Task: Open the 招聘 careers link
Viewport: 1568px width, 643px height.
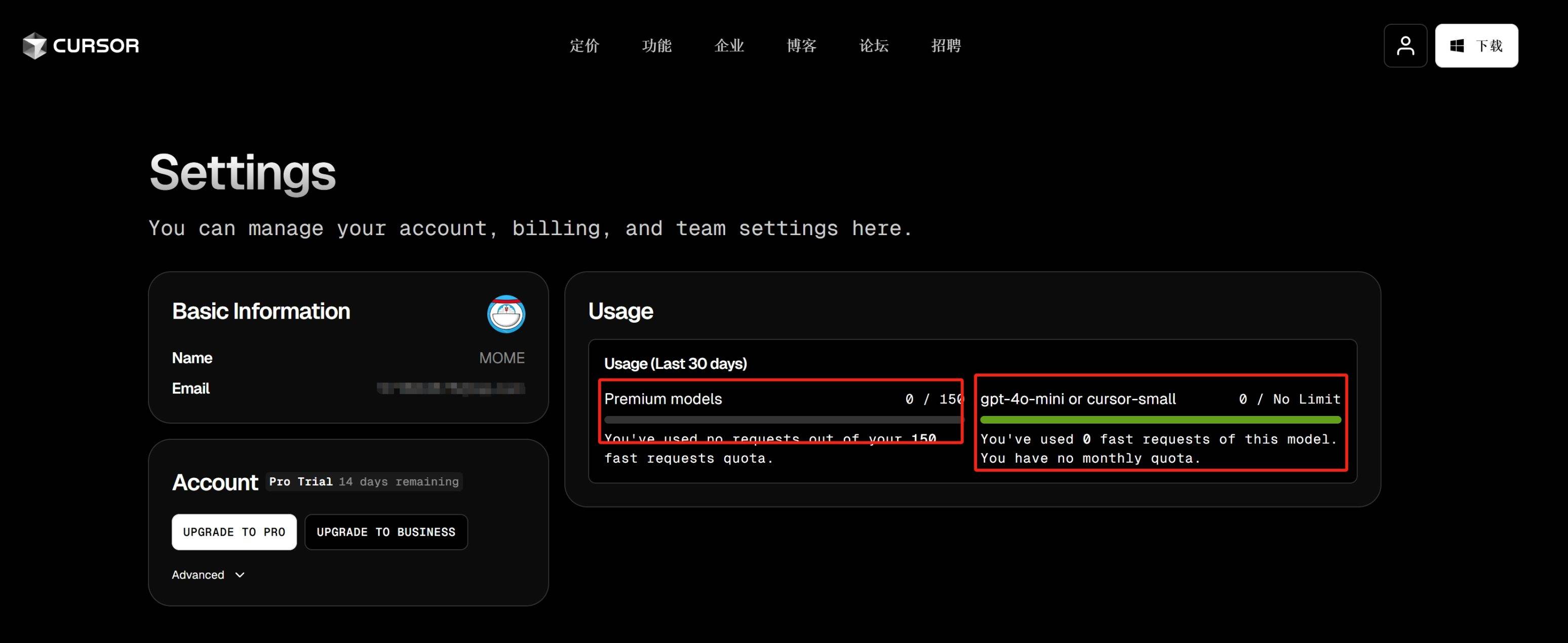Action: [946, 46]
